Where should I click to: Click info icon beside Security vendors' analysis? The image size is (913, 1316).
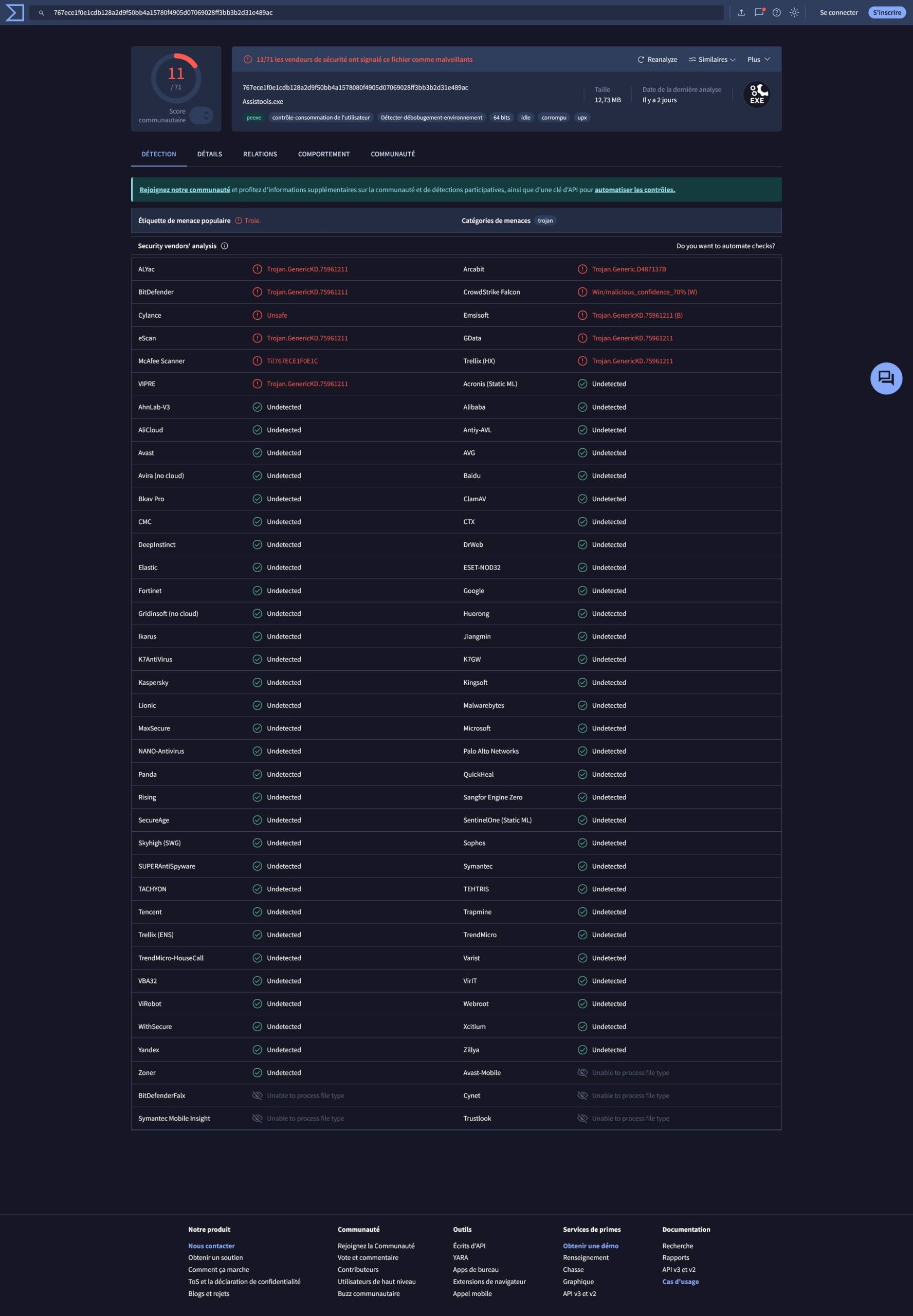(x=224, y=246)
